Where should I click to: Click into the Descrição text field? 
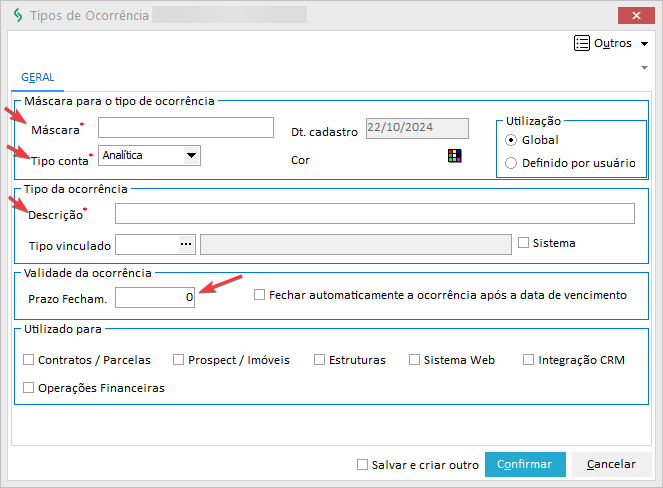click(x=374, y=213)
